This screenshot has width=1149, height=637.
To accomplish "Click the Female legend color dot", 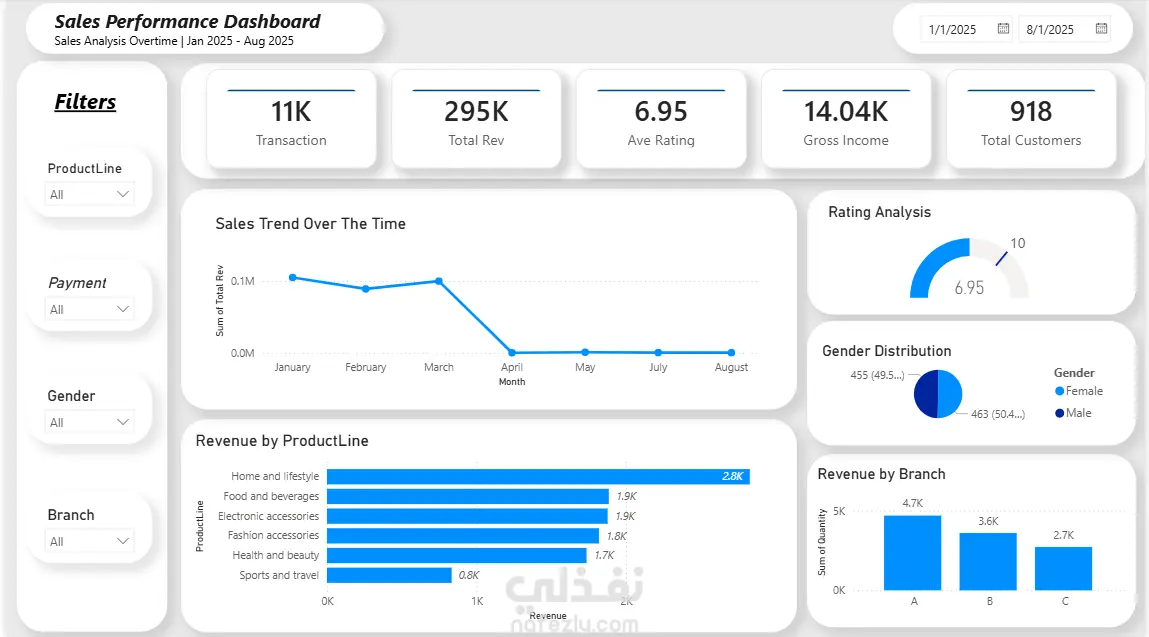I will pyautogui.click(x=1059, y=391).
